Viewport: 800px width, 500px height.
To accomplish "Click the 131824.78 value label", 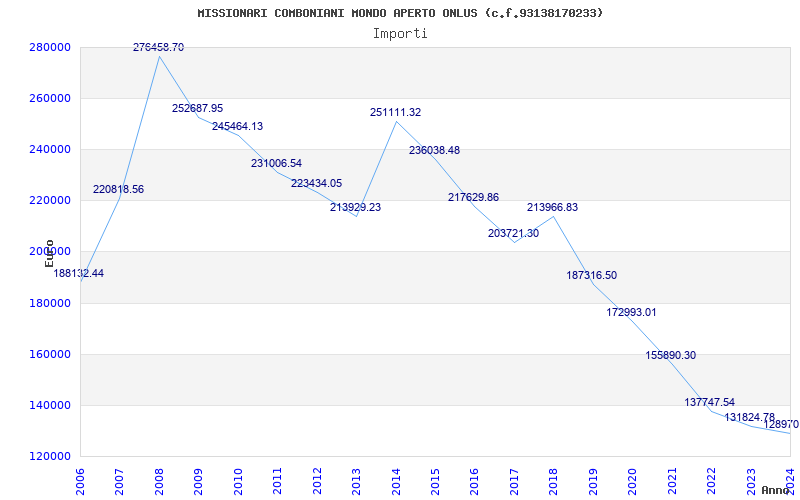I will [749, 417].
